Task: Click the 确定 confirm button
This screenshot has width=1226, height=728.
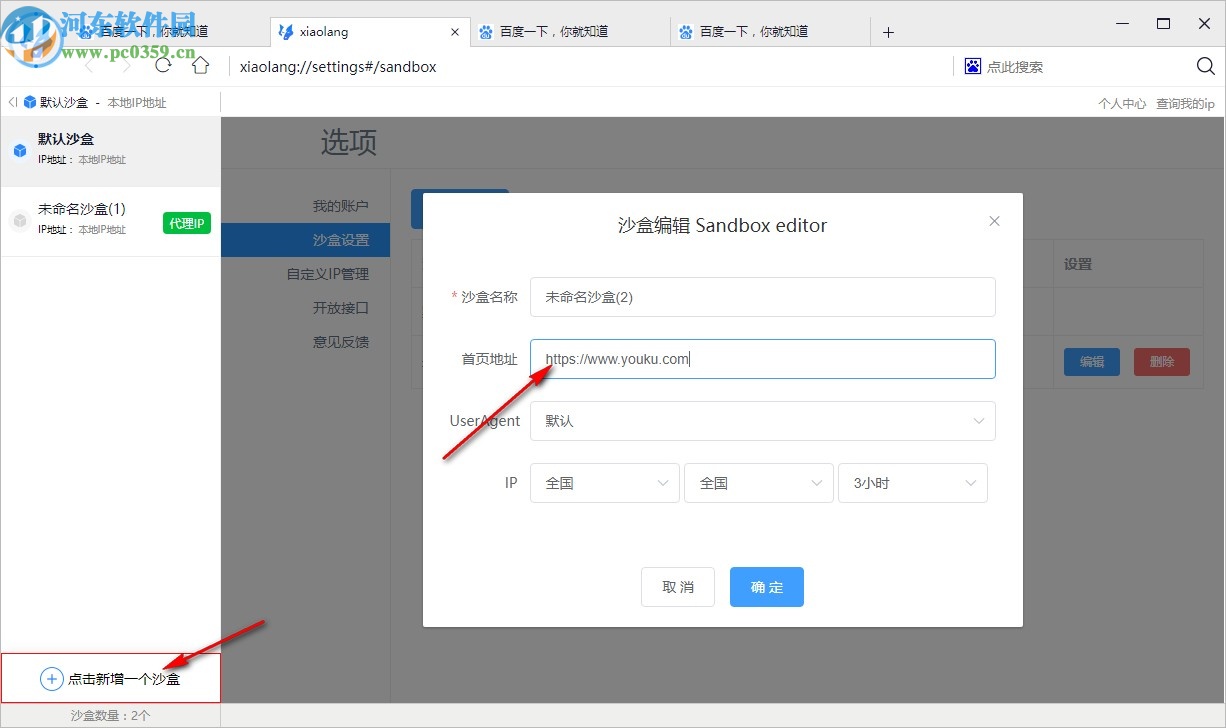Action: point(766,587)
